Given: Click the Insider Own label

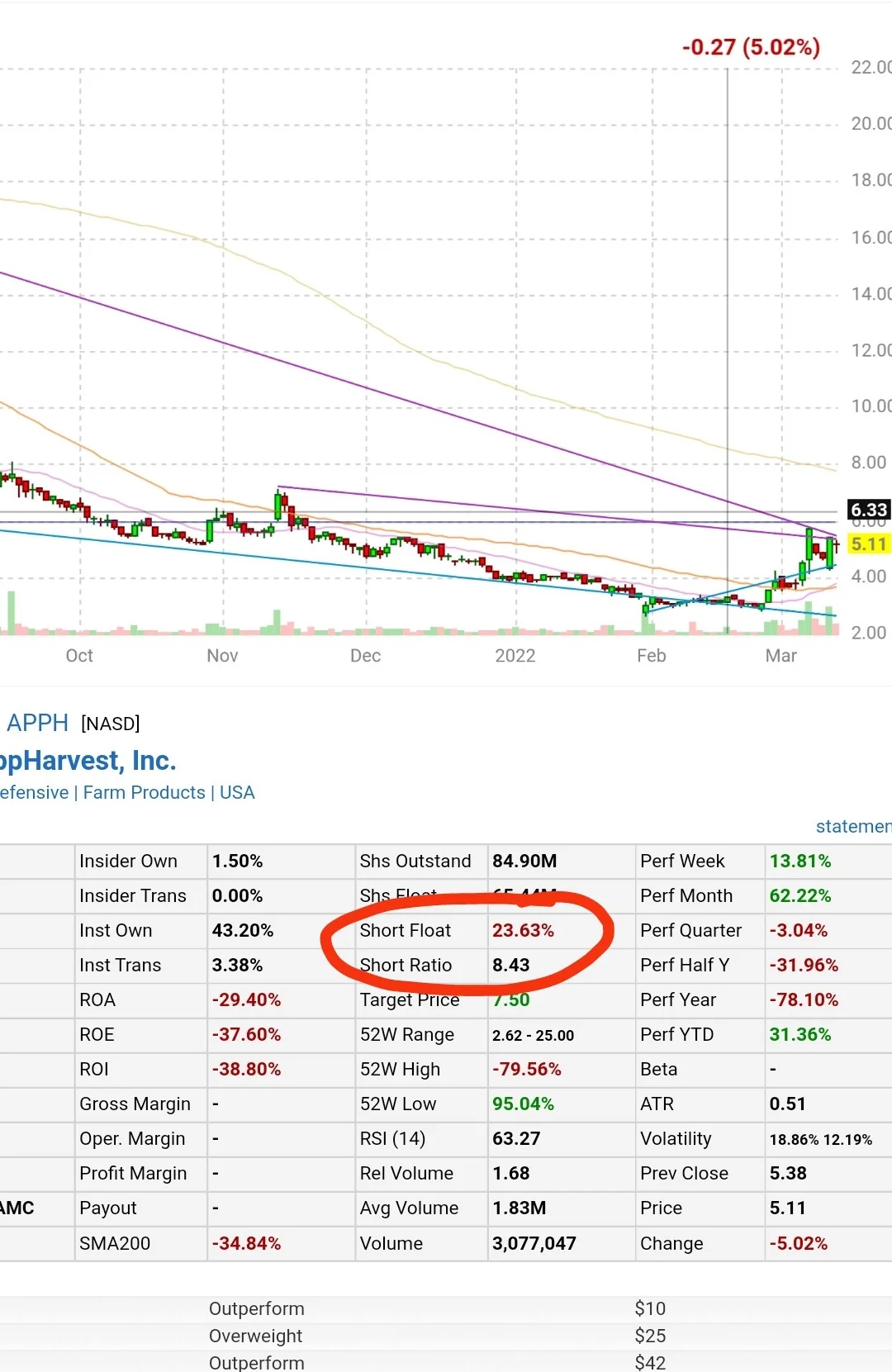Looking at the screenshot, I should point(128,861).
